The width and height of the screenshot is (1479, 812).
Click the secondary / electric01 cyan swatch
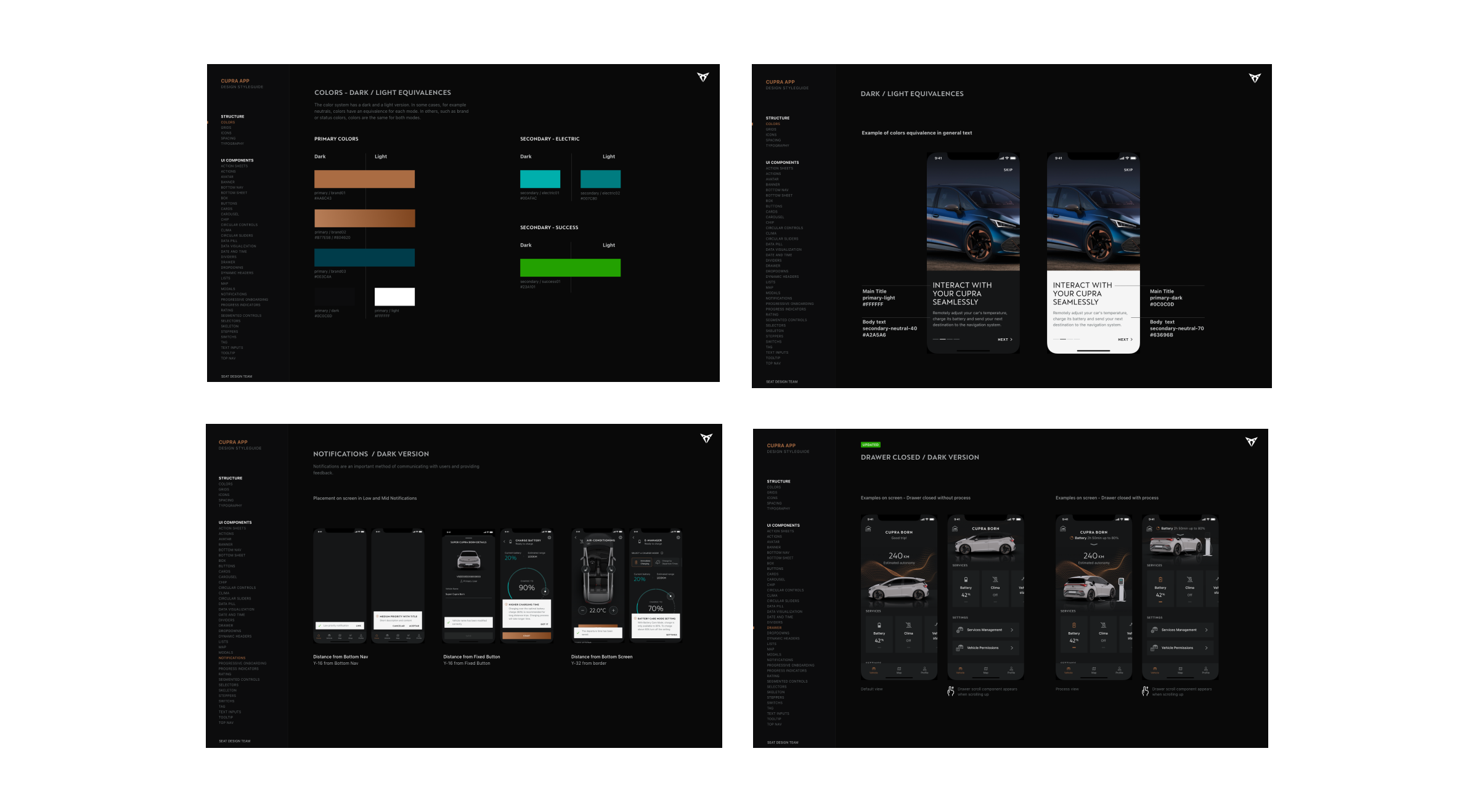540,179
